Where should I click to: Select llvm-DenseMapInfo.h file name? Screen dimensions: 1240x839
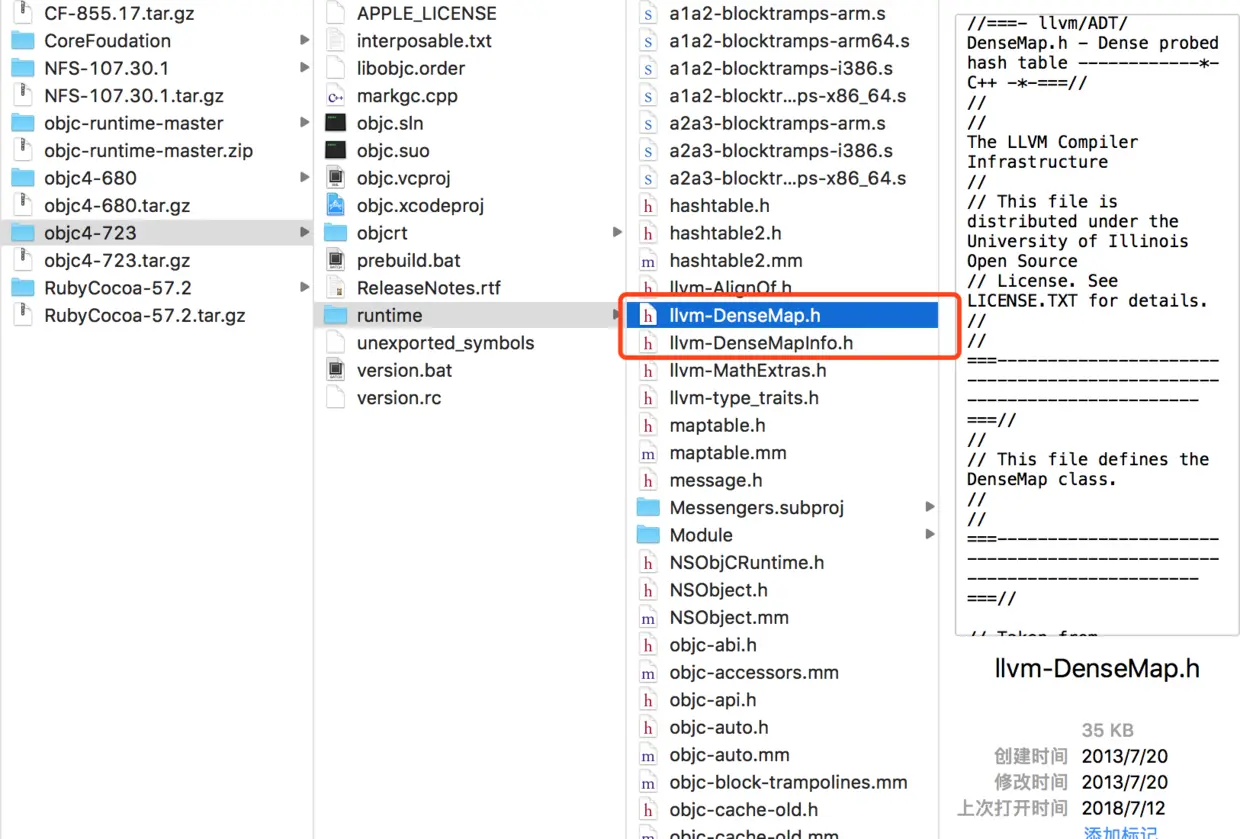coord(761,343)
